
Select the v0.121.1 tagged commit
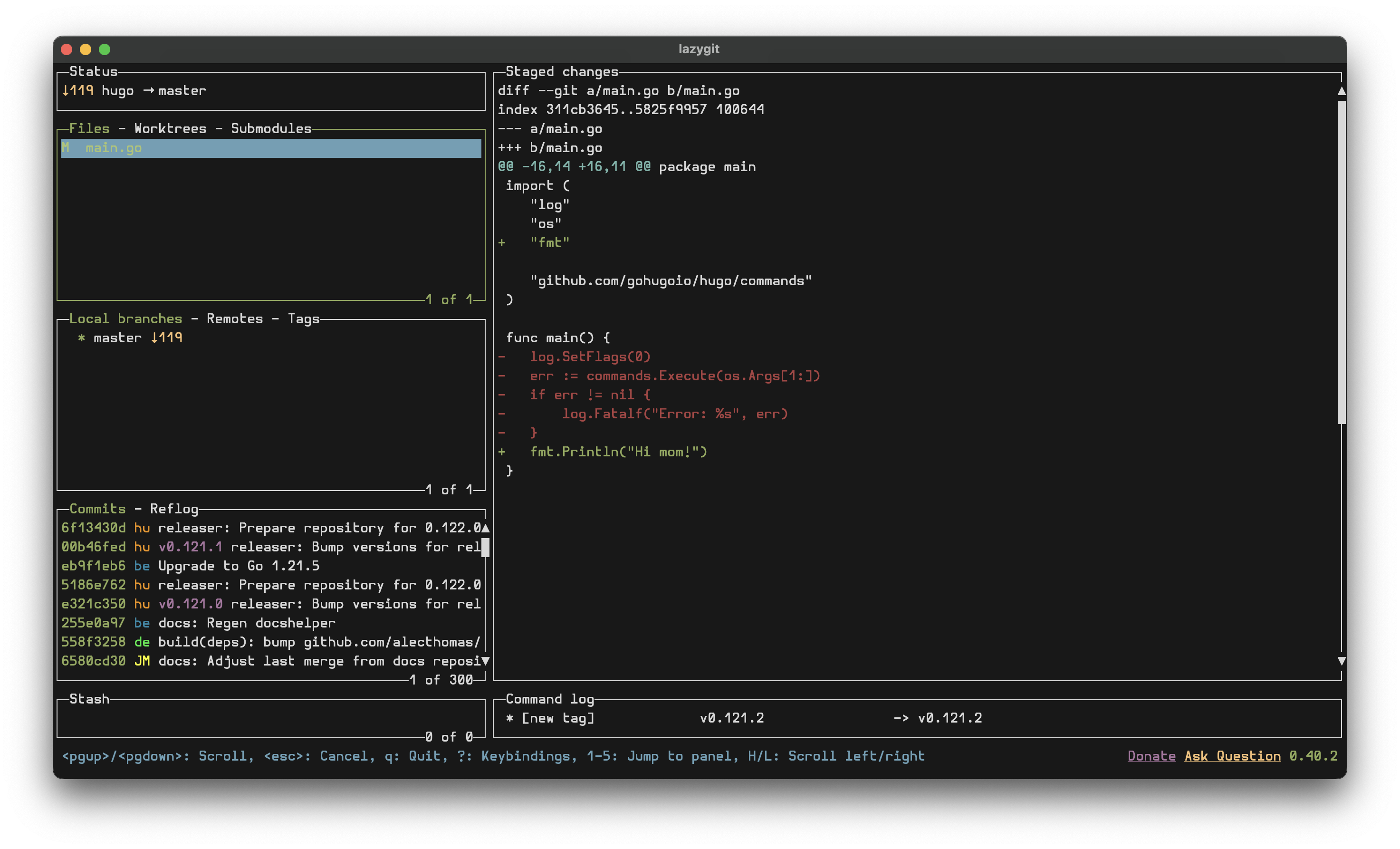(x=227, y=547)
